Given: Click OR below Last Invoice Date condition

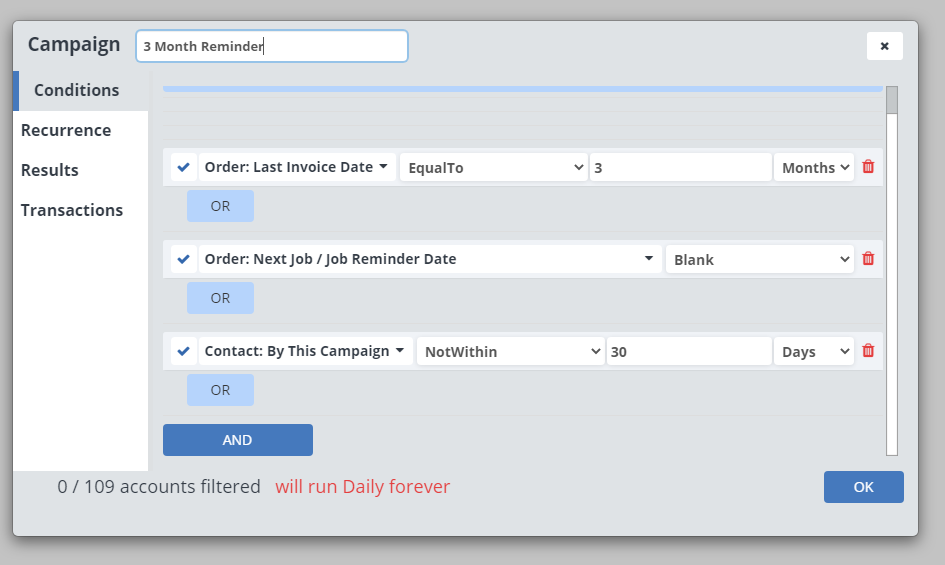Looking at the screenshot, I should 220,206.
